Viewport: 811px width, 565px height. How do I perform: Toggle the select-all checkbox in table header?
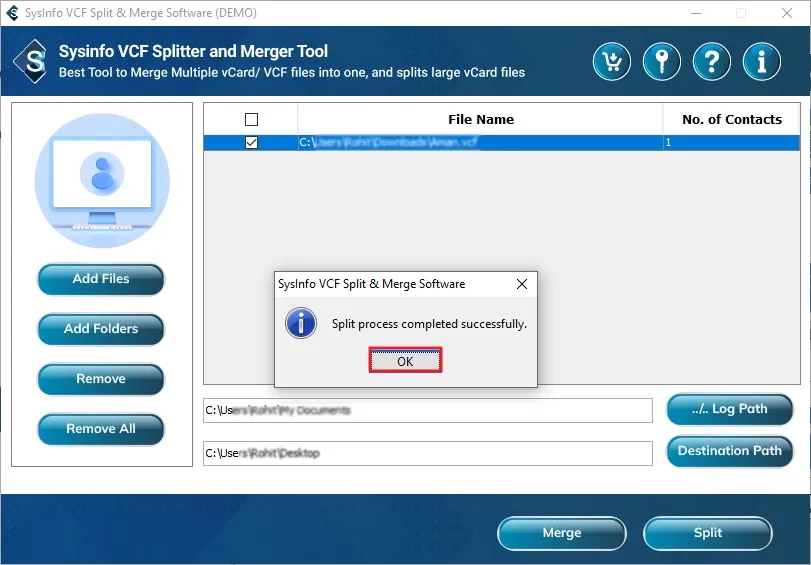pos(251,120)
